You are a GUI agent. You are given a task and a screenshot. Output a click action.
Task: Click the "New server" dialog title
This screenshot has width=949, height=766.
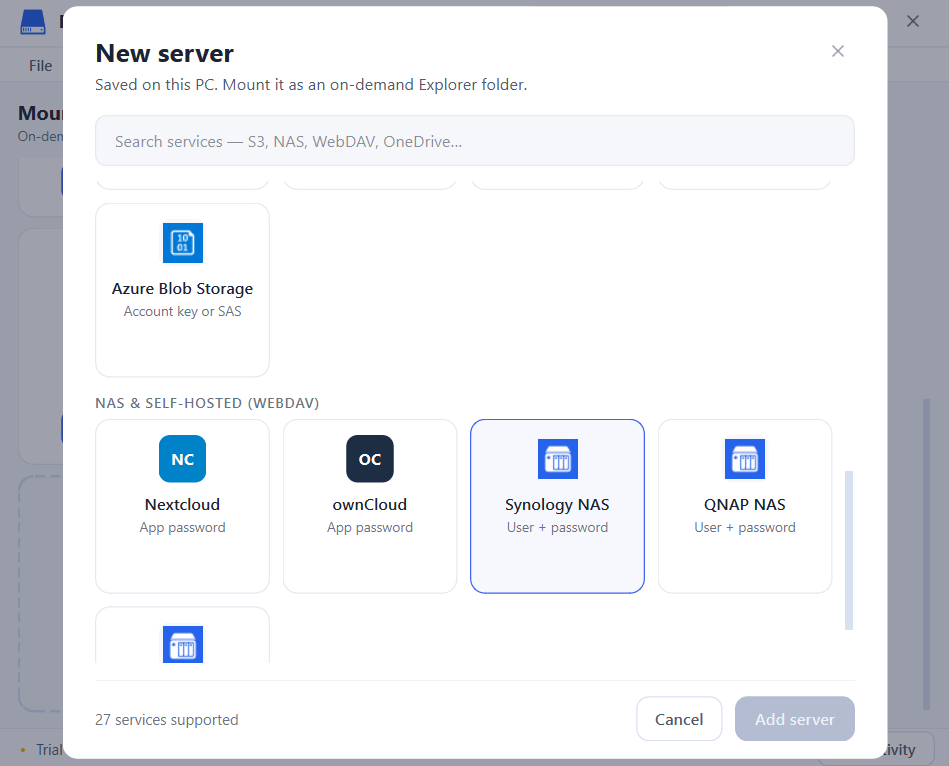click(165, 53)
